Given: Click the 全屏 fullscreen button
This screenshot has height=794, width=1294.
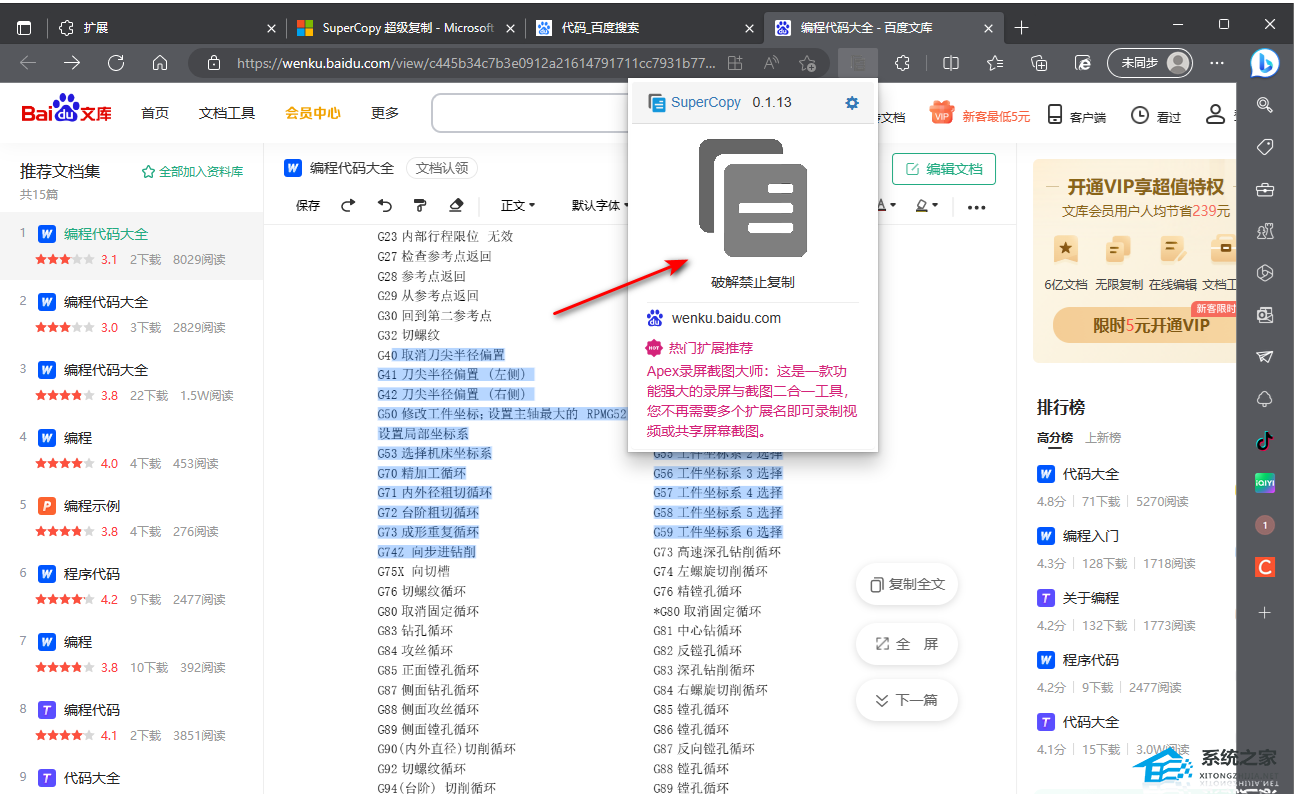Looking at the screenshot, I should (x=907, y=644).
